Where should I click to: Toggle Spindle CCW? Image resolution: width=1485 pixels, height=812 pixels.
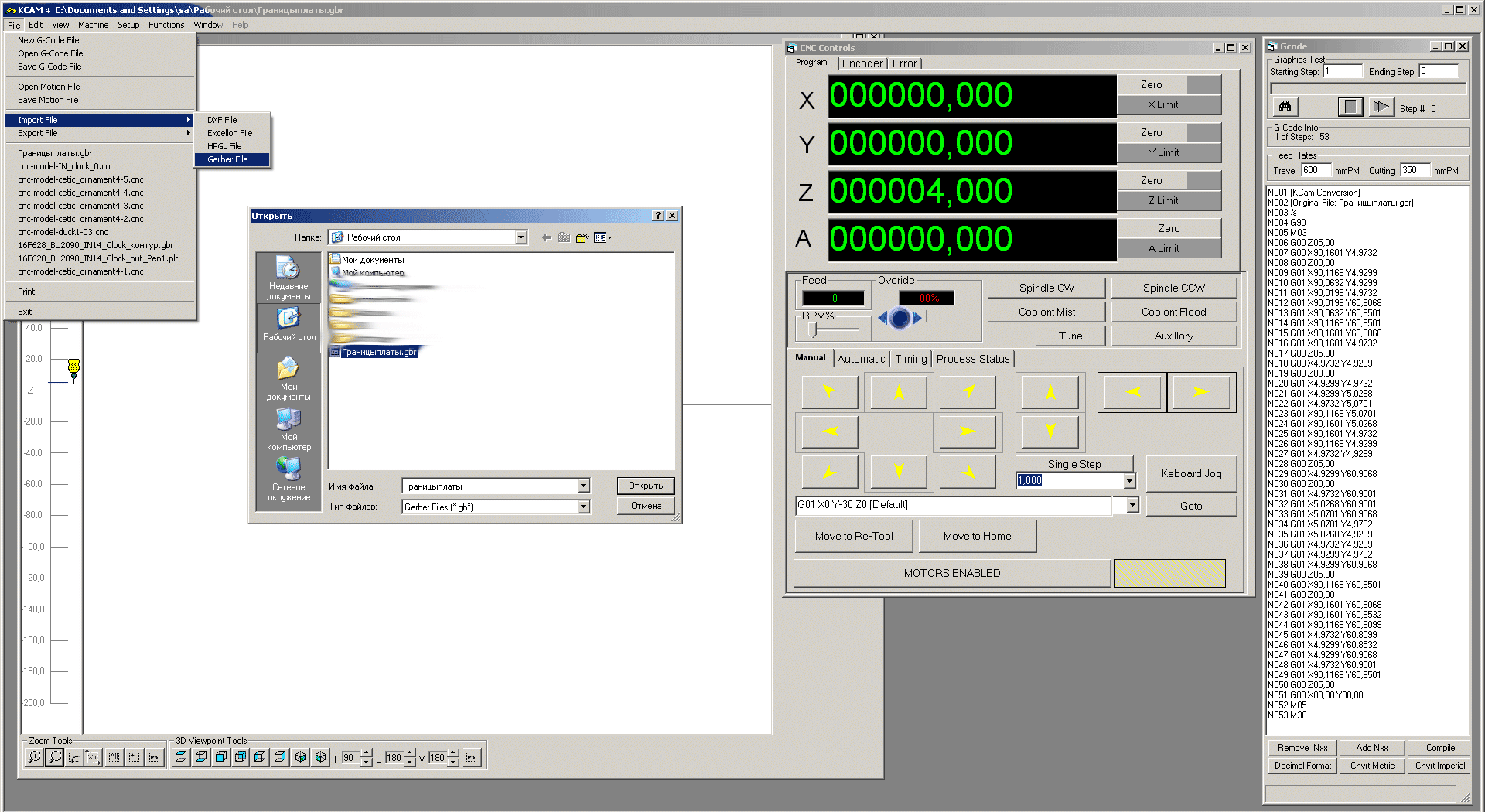click(x=1173, y=288)
